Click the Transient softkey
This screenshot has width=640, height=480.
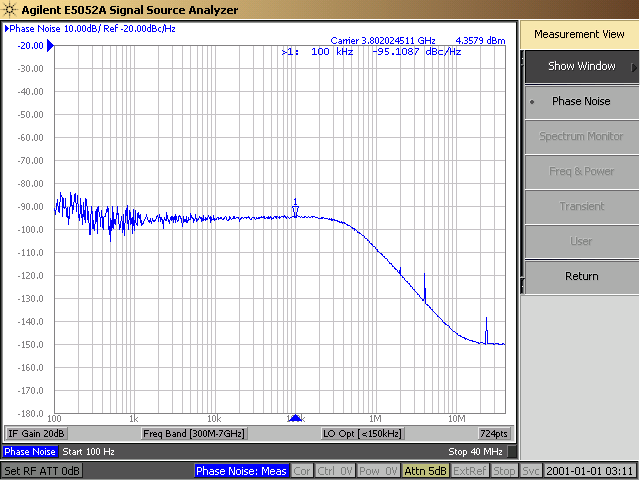(582, 207)
